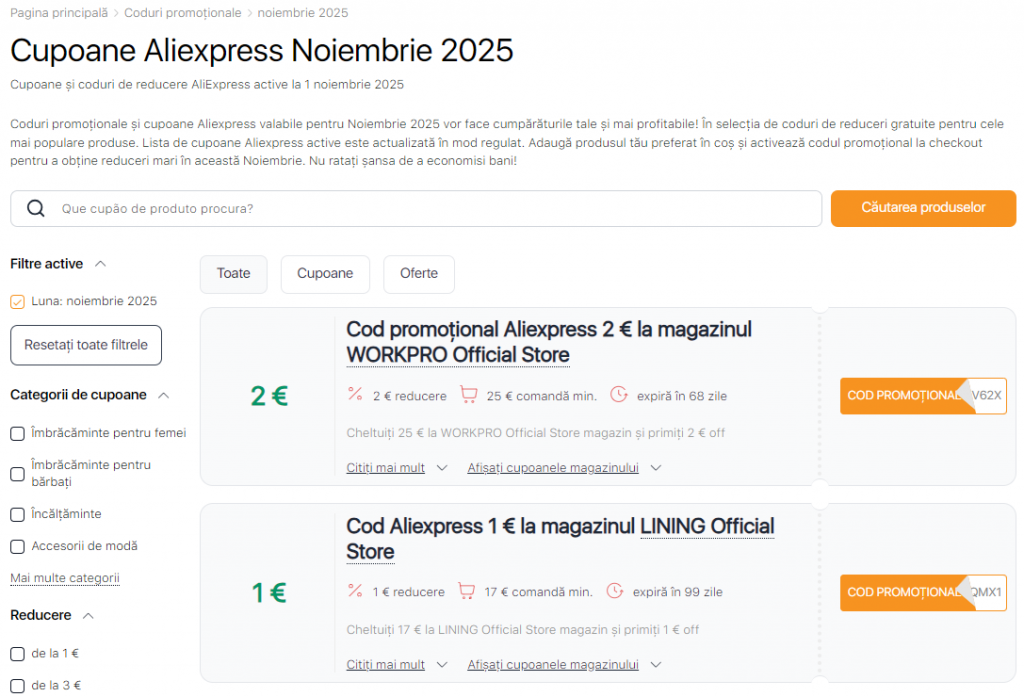Click percent discount icon in LINING coupon

354,591
